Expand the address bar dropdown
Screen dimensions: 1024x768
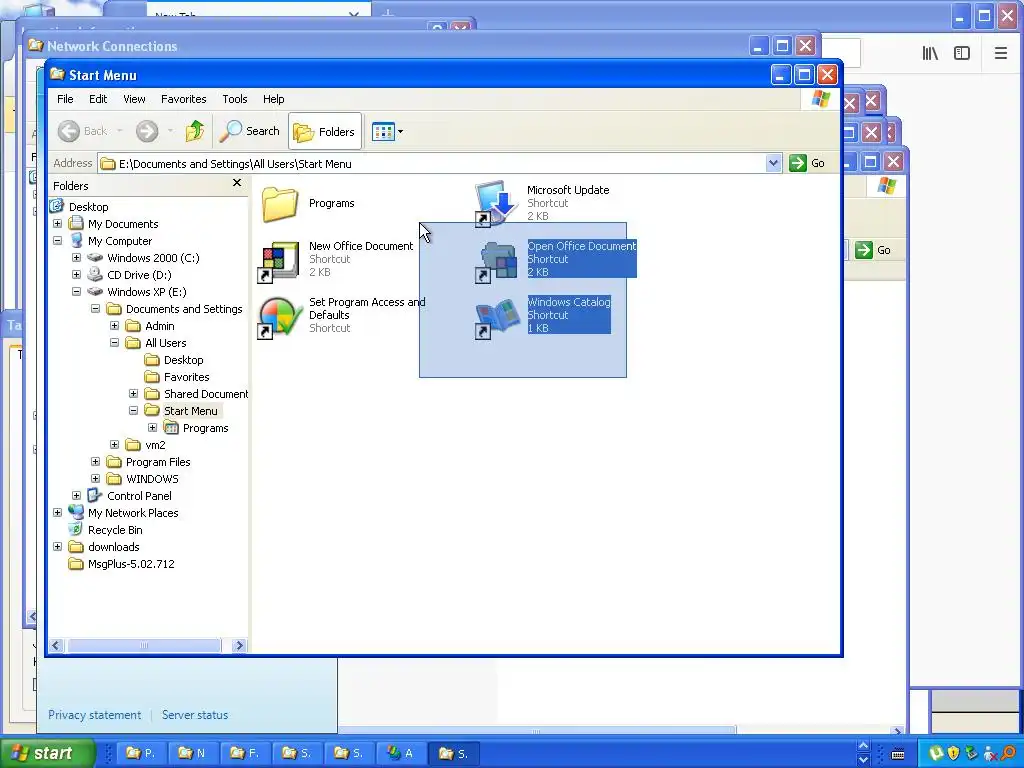click(773, 163)
